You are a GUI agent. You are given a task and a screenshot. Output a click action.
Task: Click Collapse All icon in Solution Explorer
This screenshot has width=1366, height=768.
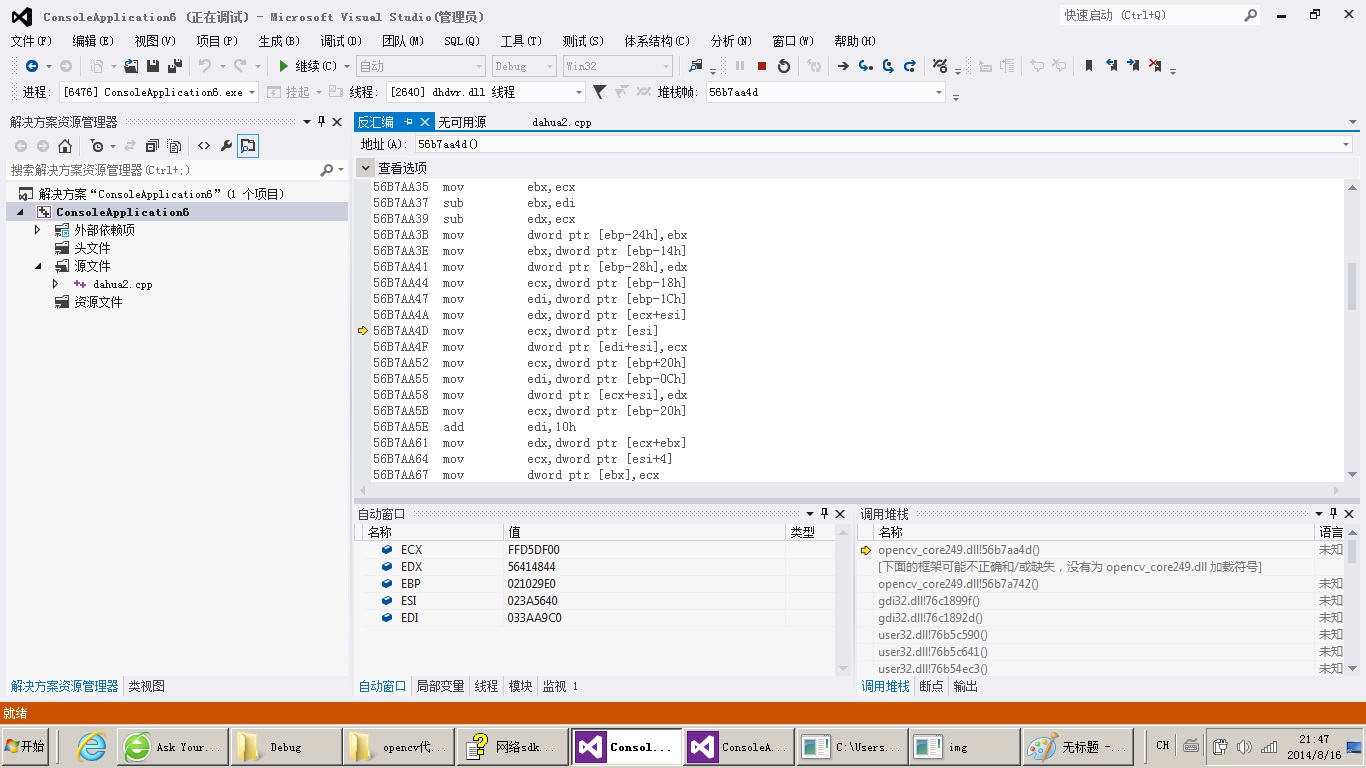[x=152, y=146]
